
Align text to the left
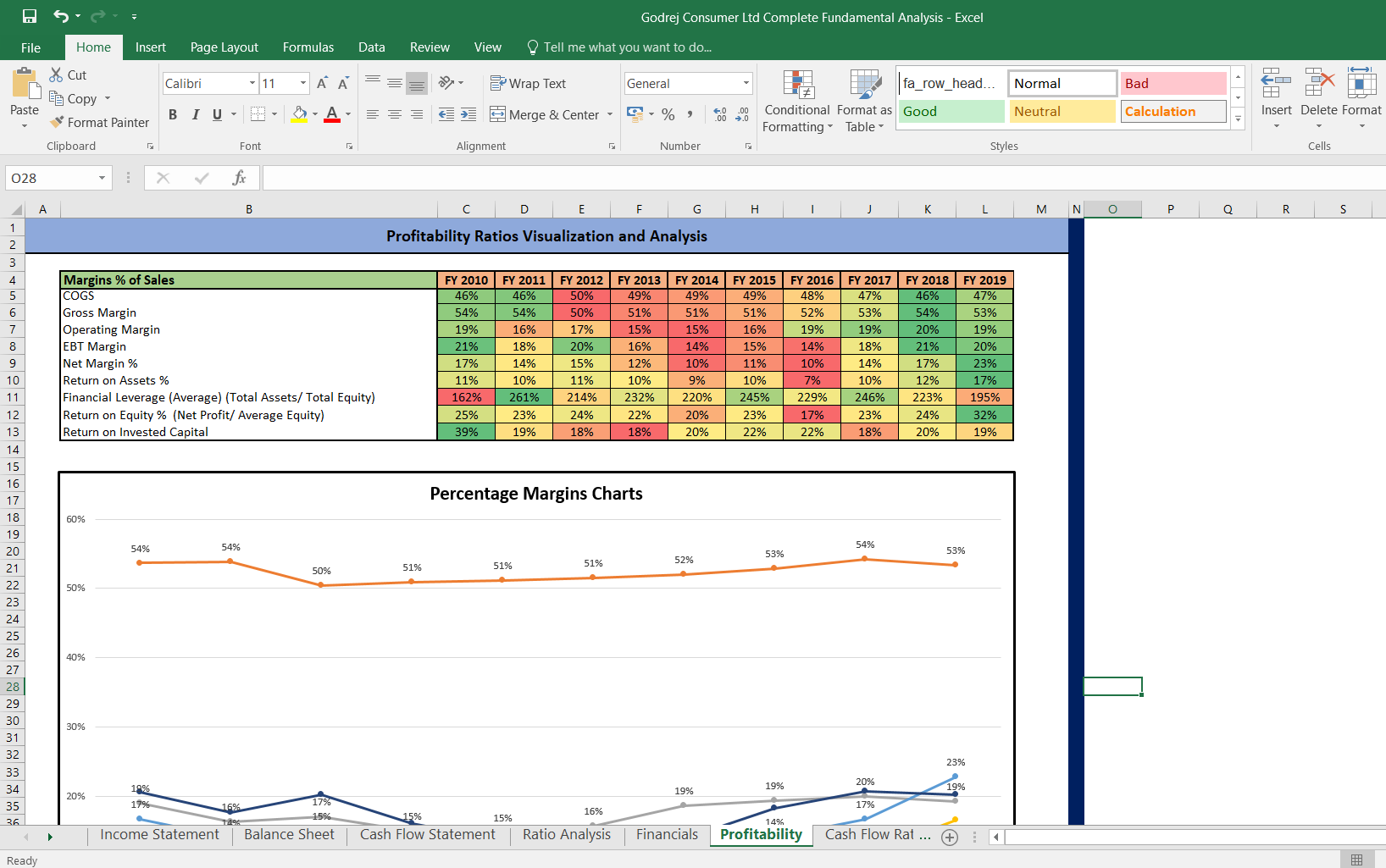click(x=373, y=114)
